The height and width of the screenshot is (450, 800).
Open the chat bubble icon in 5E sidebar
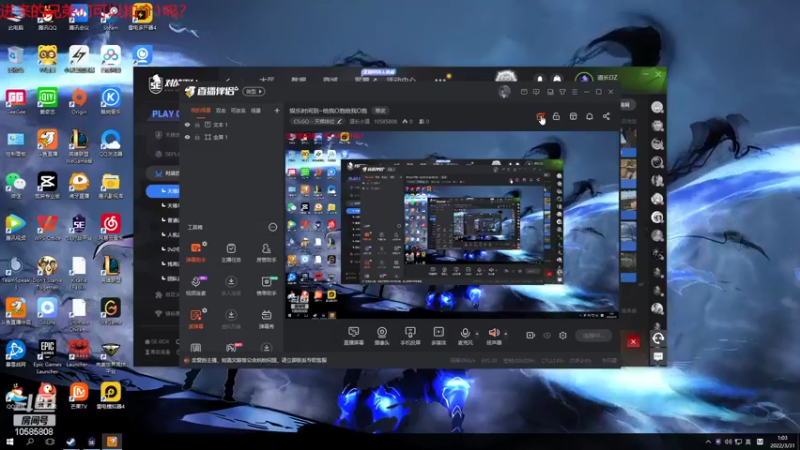(x=658, y=356)
